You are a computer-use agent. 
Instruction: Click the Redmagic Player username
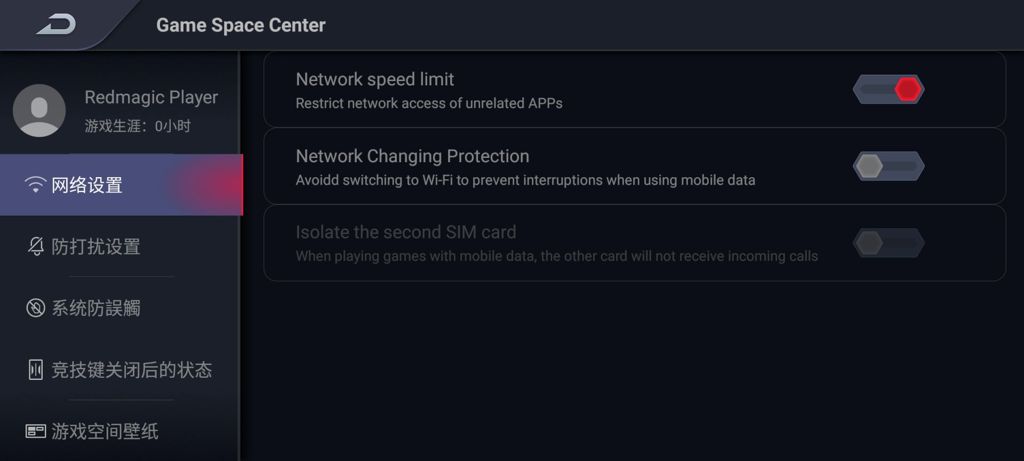(x=151, y=97)
